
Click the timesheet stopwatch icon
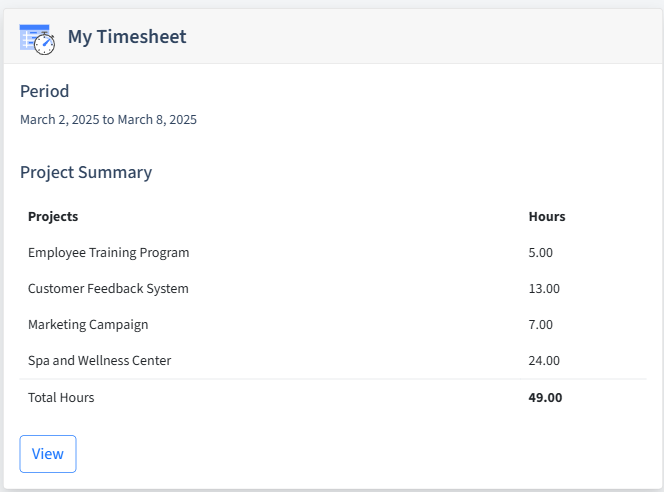click(x=37, y=39)
